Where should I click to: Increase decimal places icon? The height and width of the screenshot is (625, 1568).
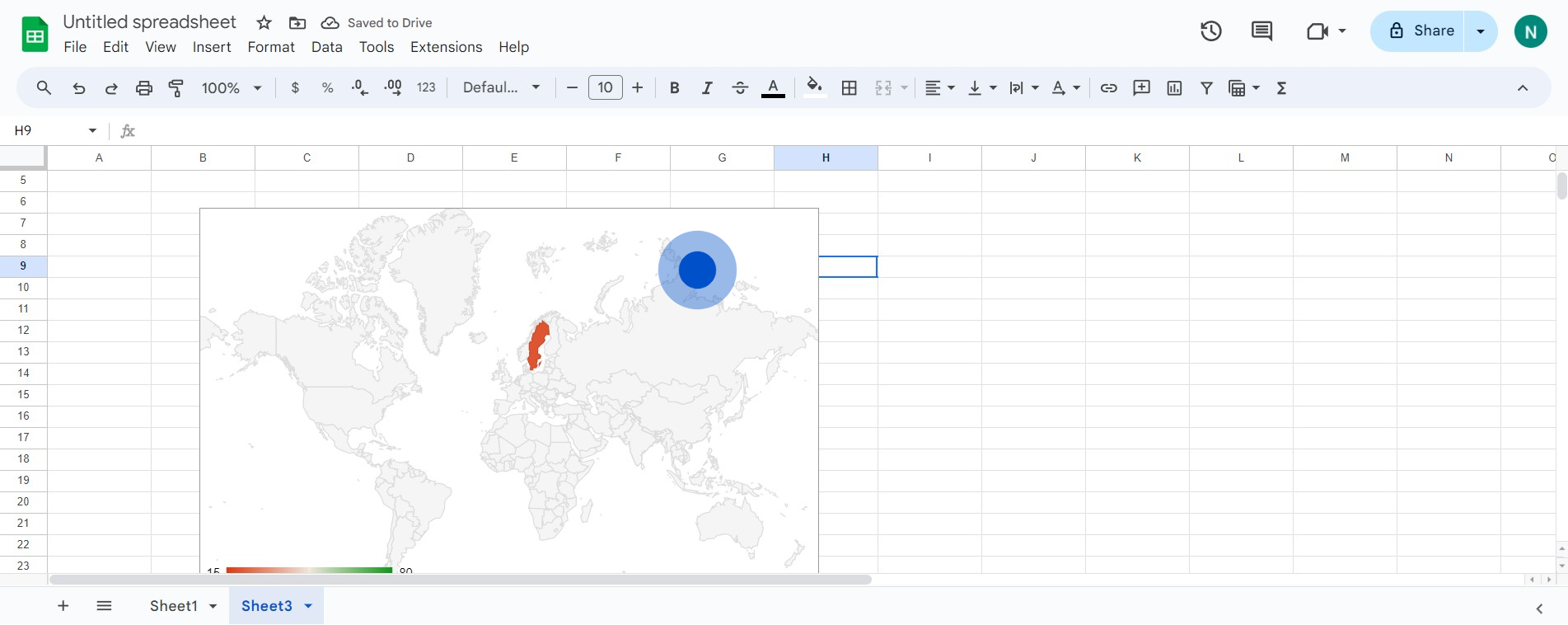coord(393,87)
